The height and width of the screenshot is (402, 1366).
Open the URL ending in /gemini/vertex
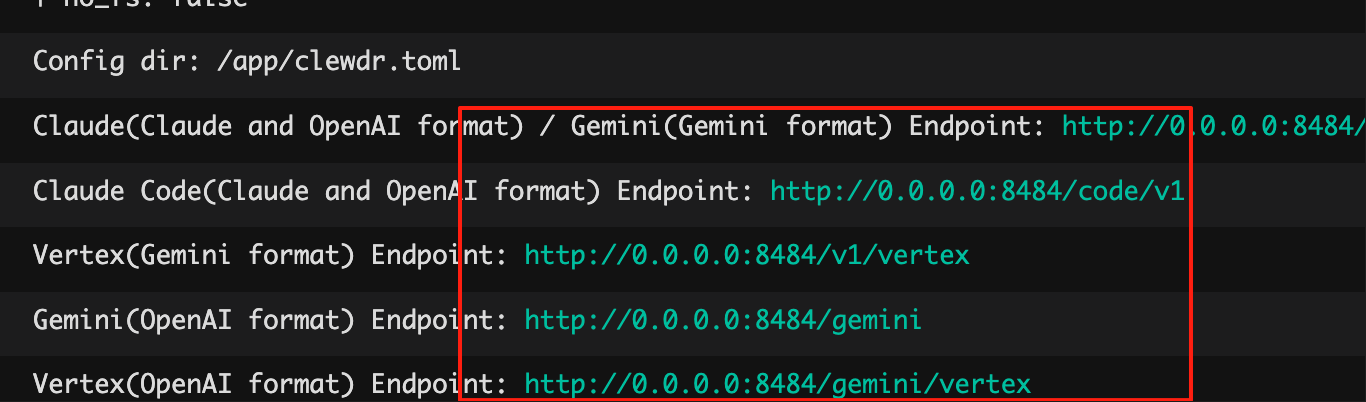(777, 384)
